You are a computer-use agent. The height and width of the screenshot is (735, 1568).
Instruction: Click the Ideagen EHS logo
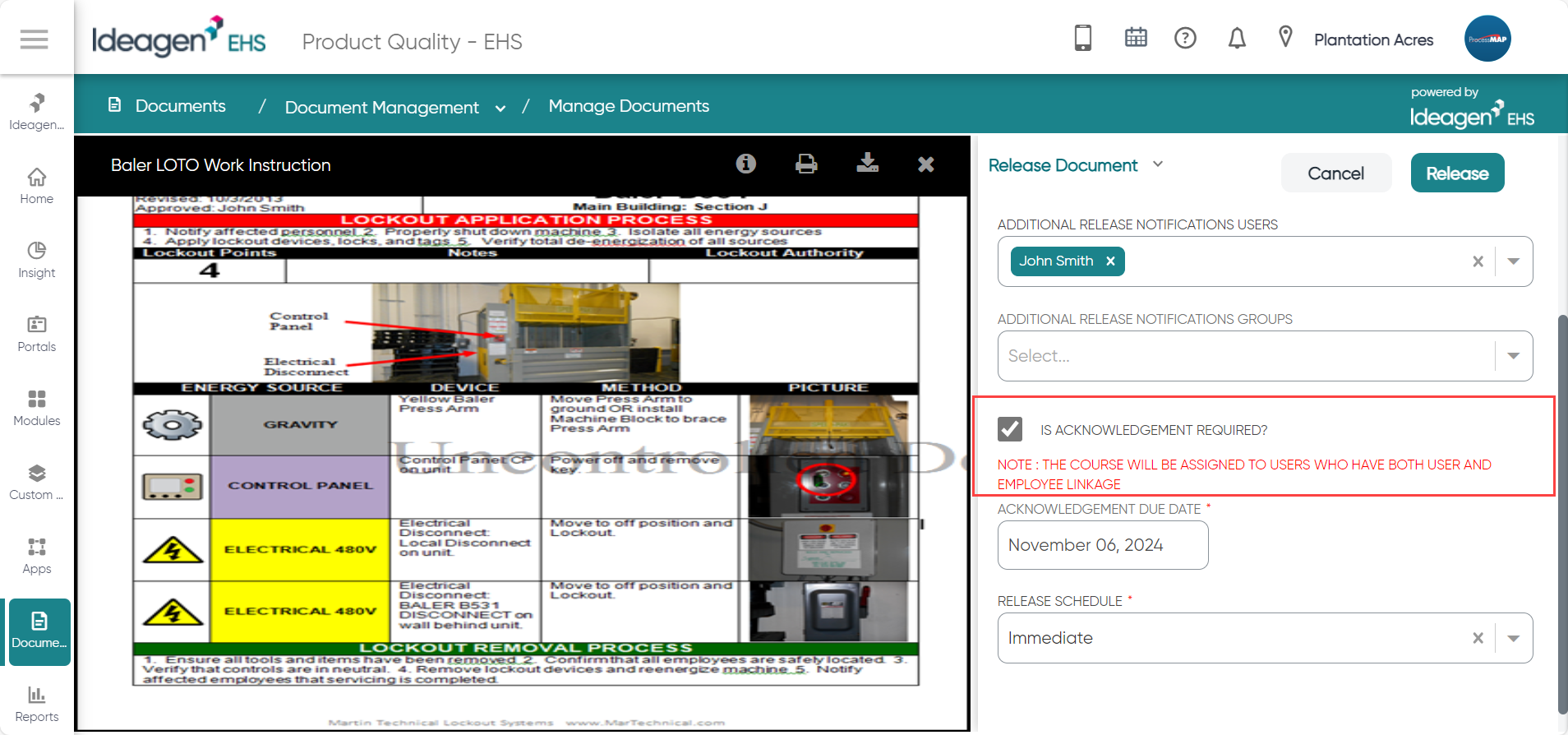[178, 37]
